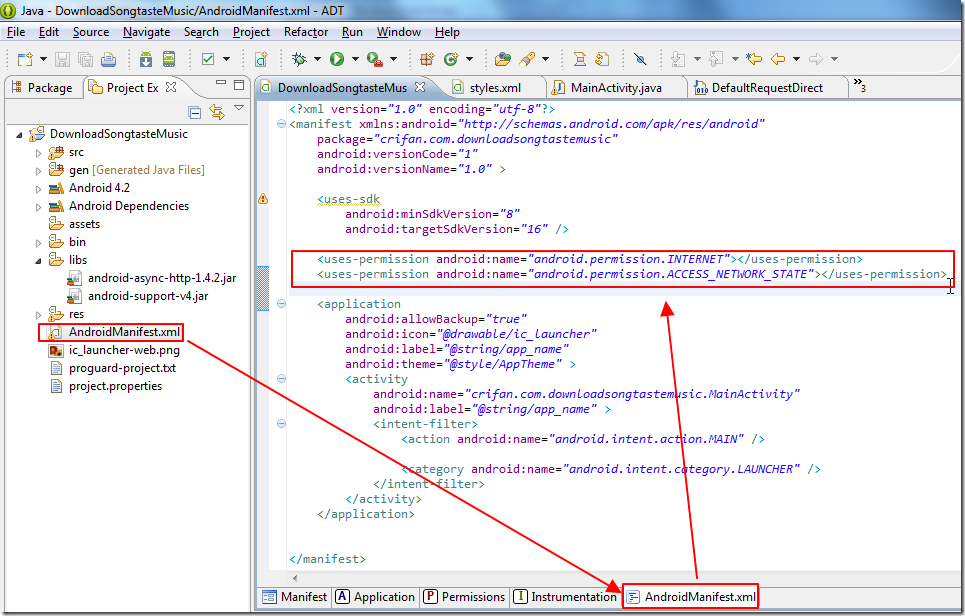
Task: Click the uses-sdk warning marker
Action: tap(263, 199)
